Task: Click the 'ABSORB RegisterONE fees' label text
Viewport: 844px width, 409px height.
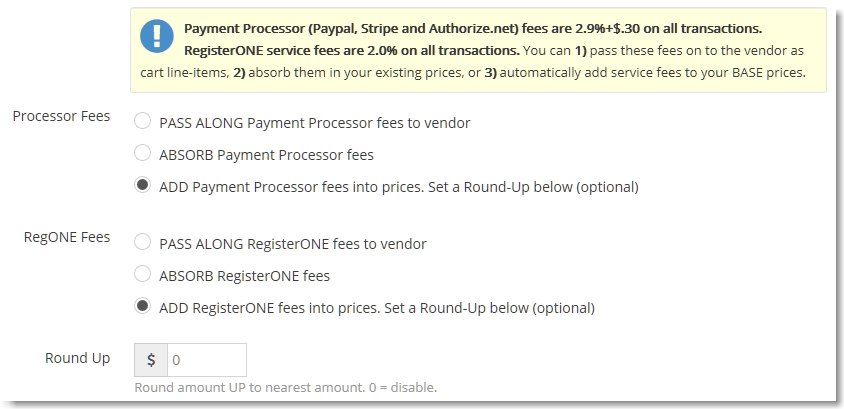Action: pos(244,276)
